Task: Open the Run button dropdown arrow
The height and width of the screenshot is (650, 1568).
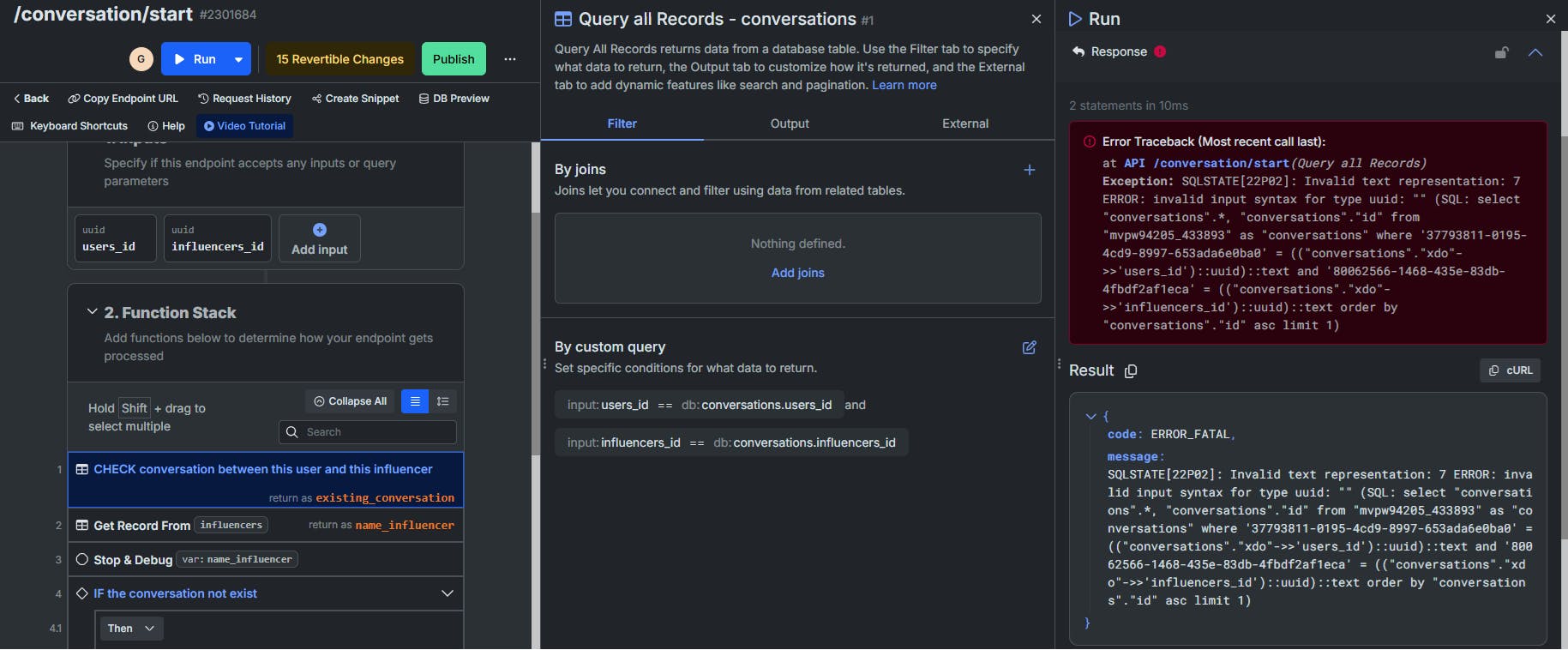Action: pyautogui.click(x=238, y=59)
